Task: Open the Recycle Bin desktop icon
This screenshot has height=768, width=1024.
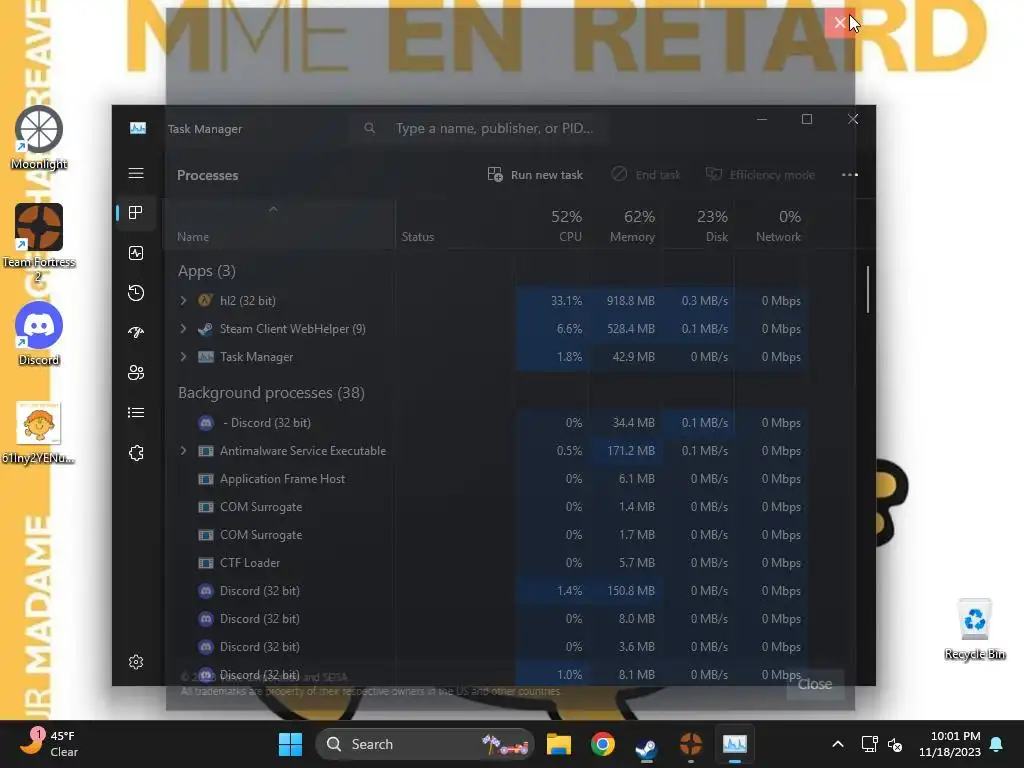Action: tap(974, 629)
